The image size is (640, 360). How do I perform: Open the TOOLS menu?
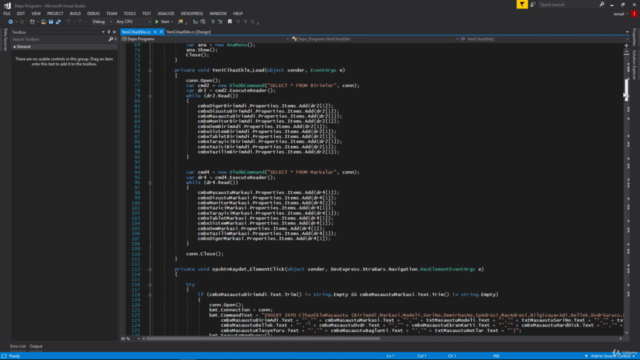[130, 13]
